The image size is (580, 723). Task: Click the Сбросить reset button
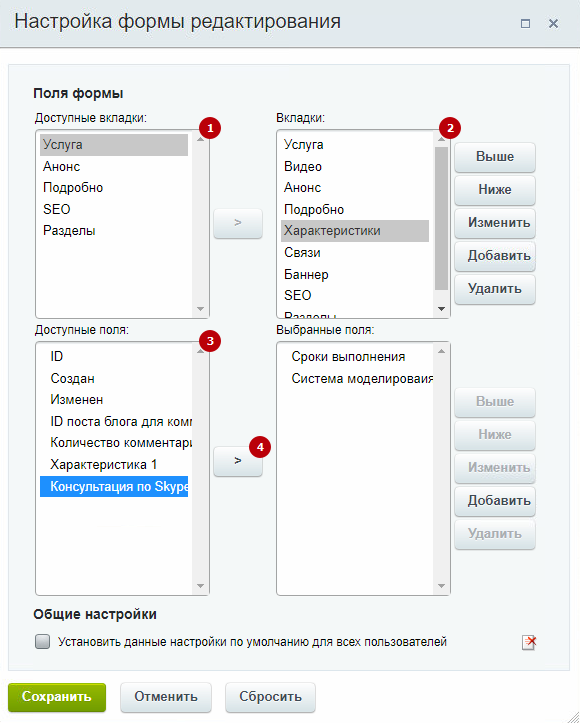[270, 697]
